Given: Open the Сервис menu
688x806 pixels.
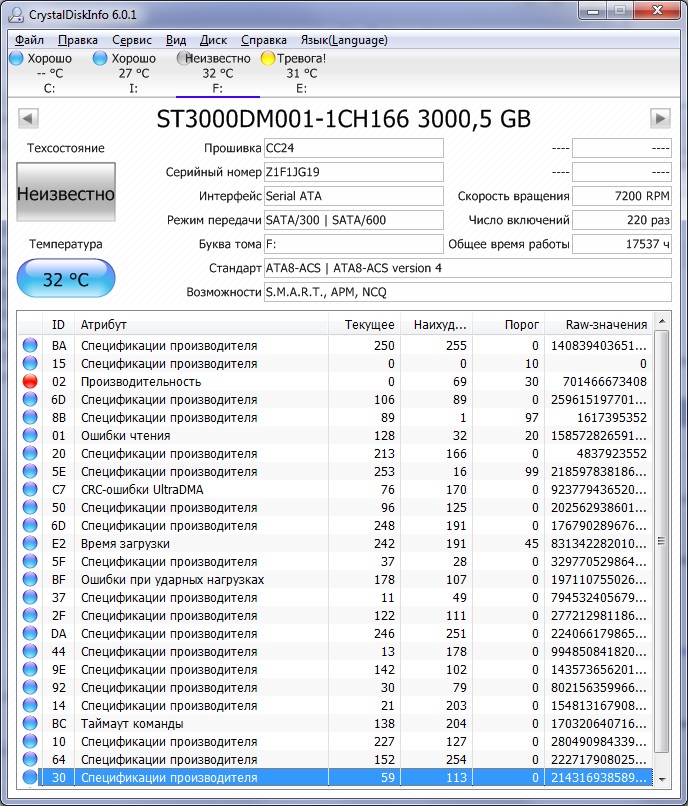Looking at the screenshot, I should (x=132, y=40).
